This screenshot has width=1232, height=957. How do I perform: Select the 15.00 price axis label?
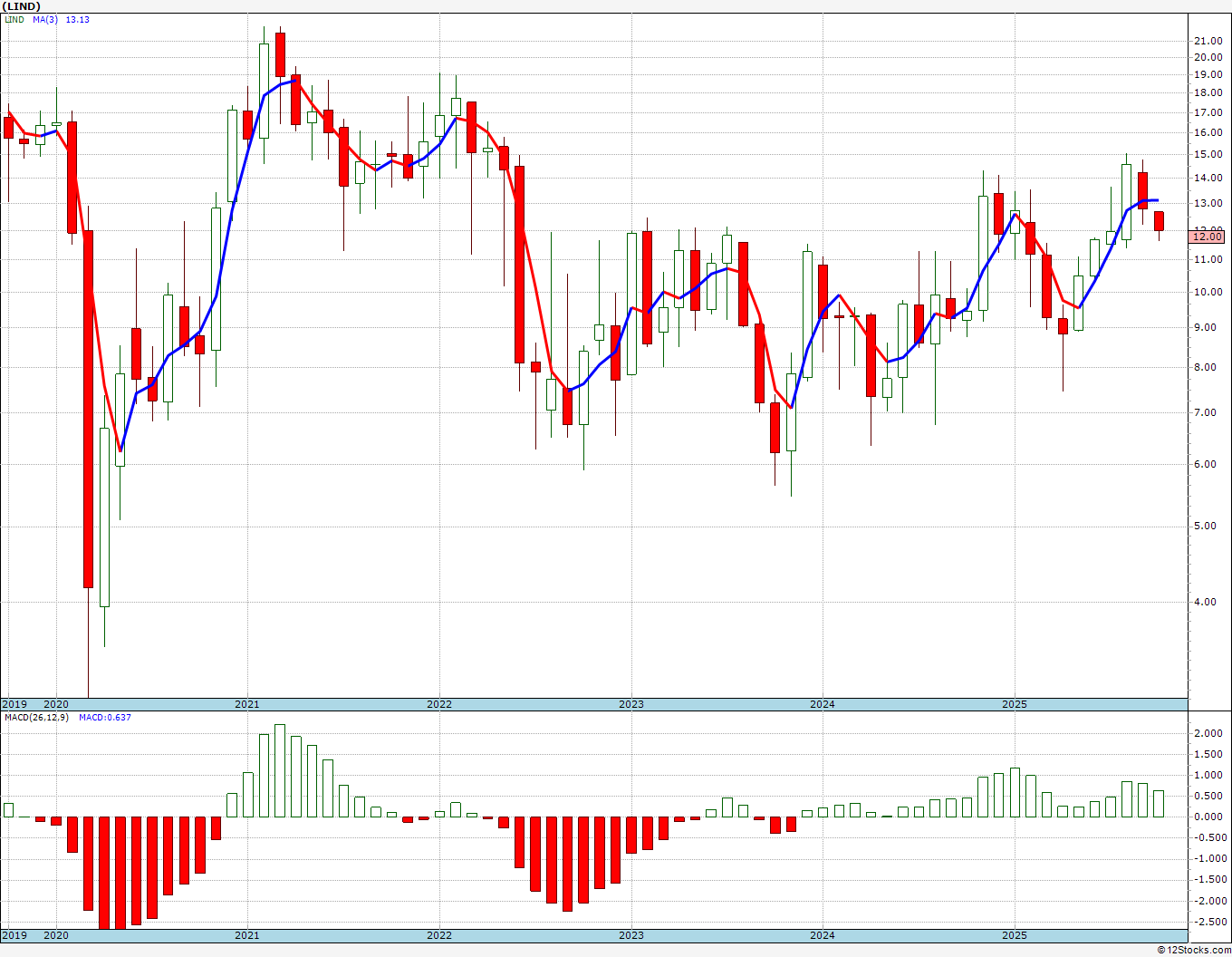point(1208,154)
